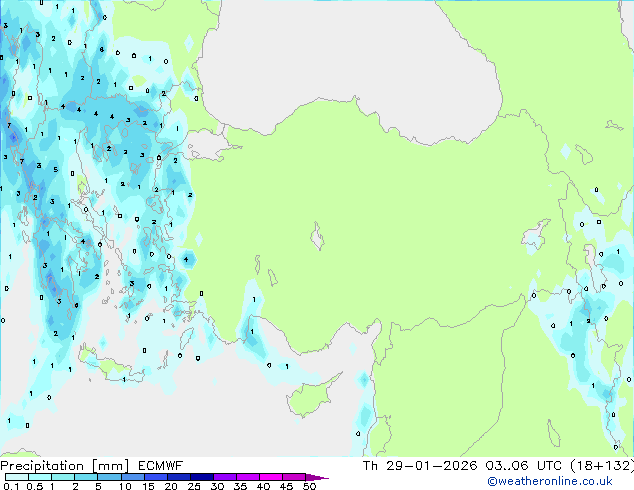Click the 35–40 mm legend color swatch
Viewport: 634px width, 490px height.
(248, 477)
